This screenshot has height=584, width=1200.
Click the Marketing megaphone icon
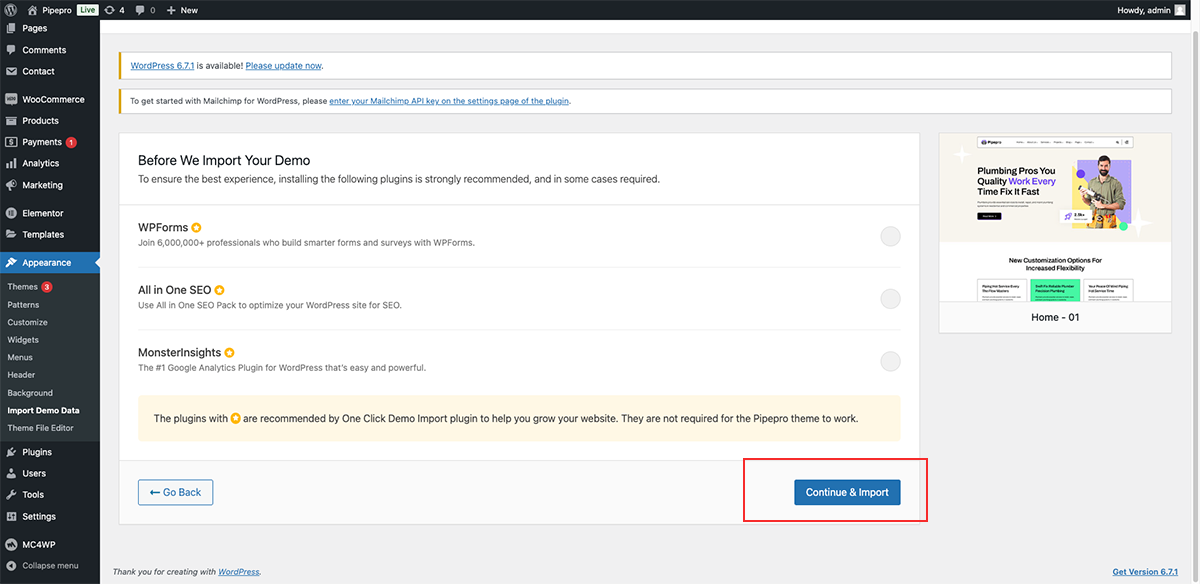click(11, 185)
